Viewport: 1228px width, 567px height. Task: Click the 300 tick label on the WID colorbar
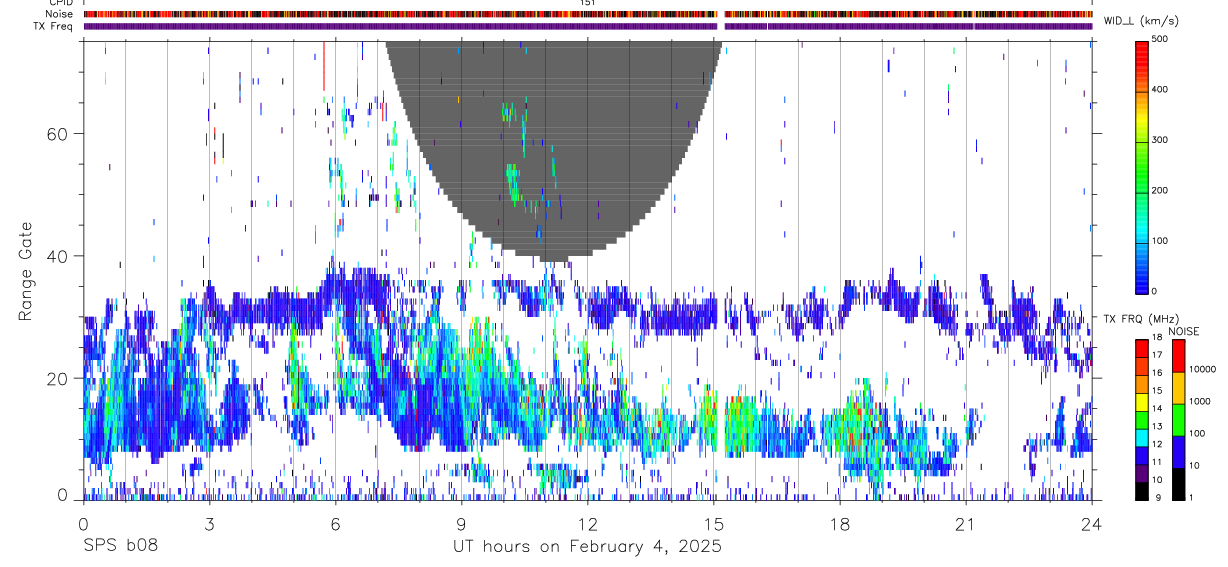[x=1161, y=140]
